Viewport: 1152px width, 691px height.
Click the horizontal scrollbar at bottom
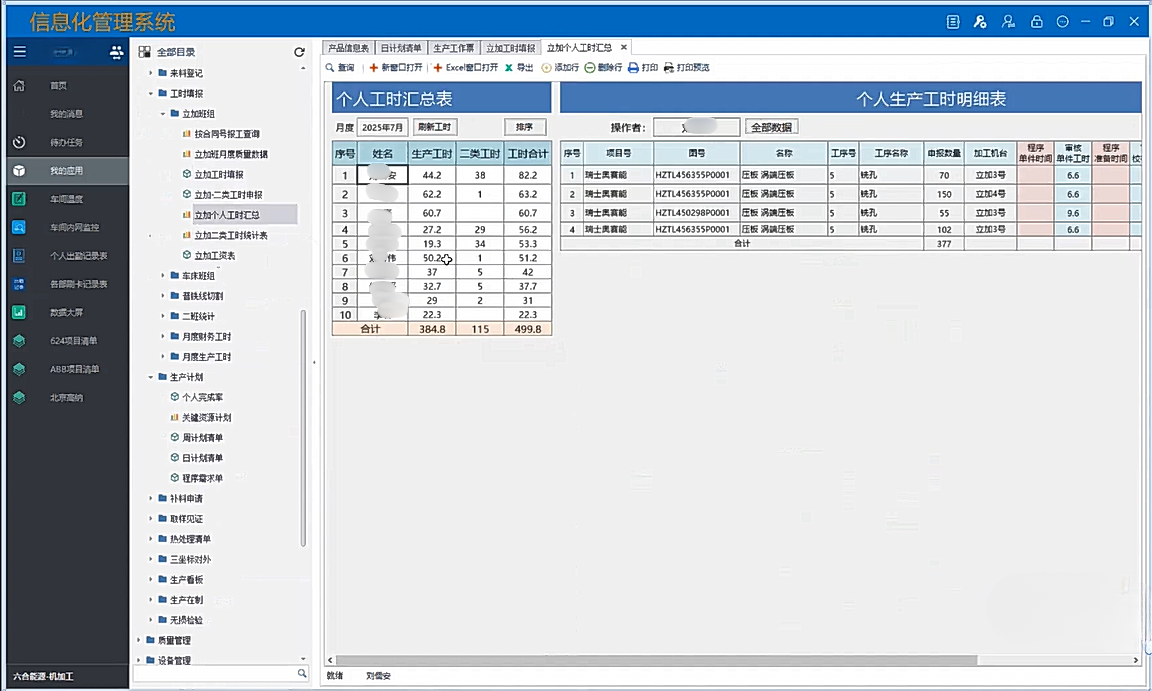(700, 660)
